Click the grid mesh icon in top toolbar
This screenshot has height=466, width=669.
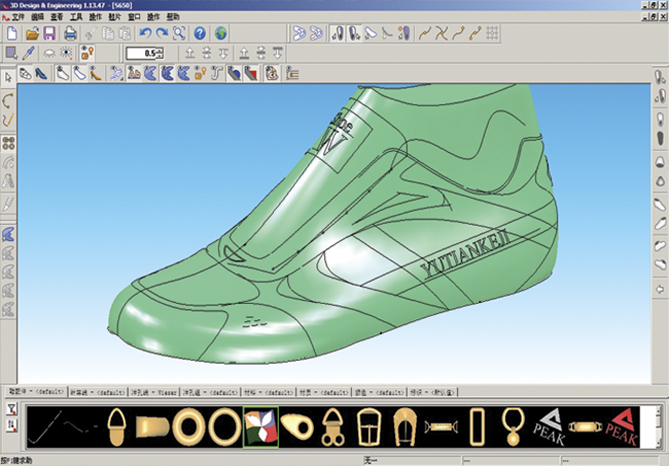pos(492,33)
